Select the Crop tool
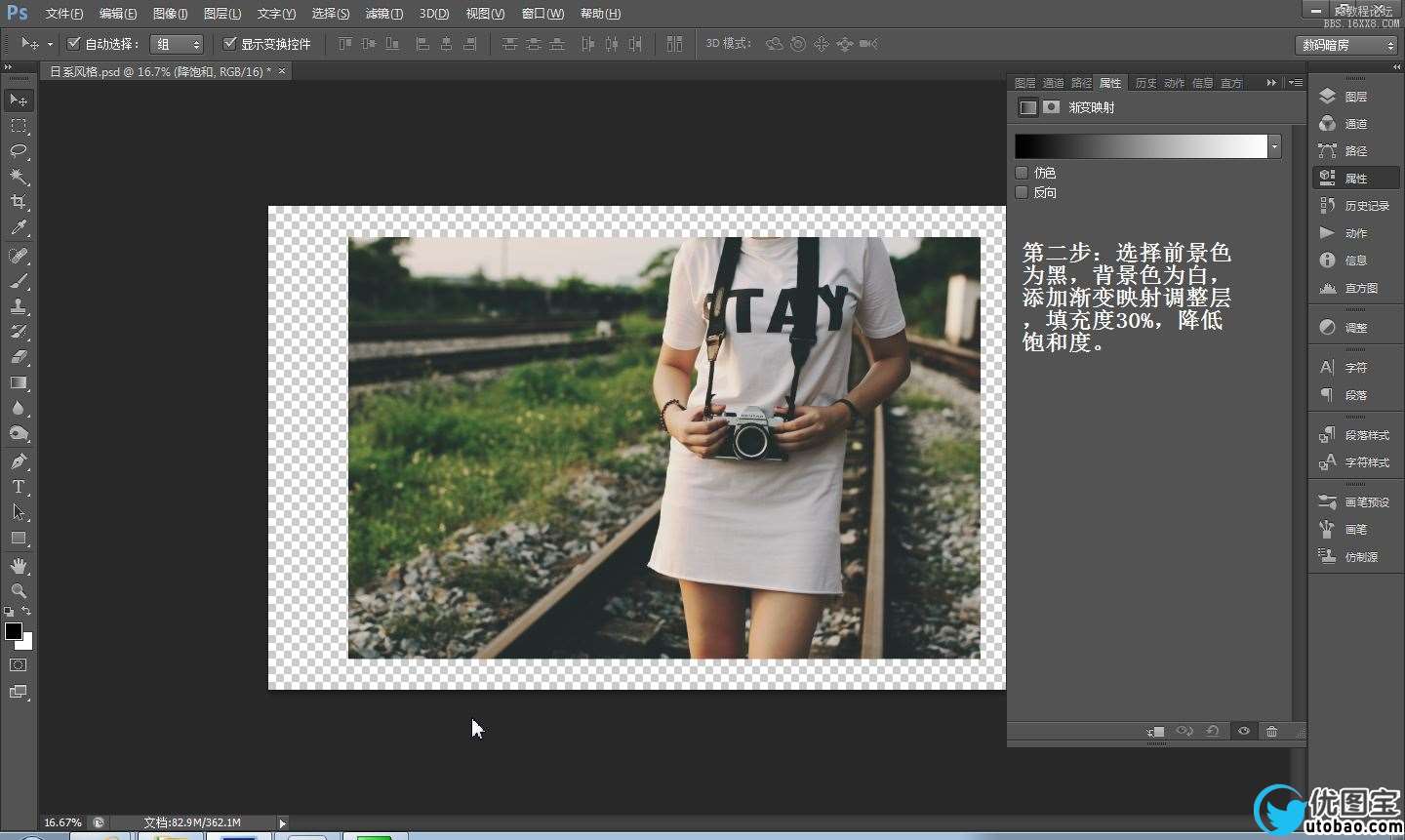This screenshot has width=1405, height=840. pos(19,202)
